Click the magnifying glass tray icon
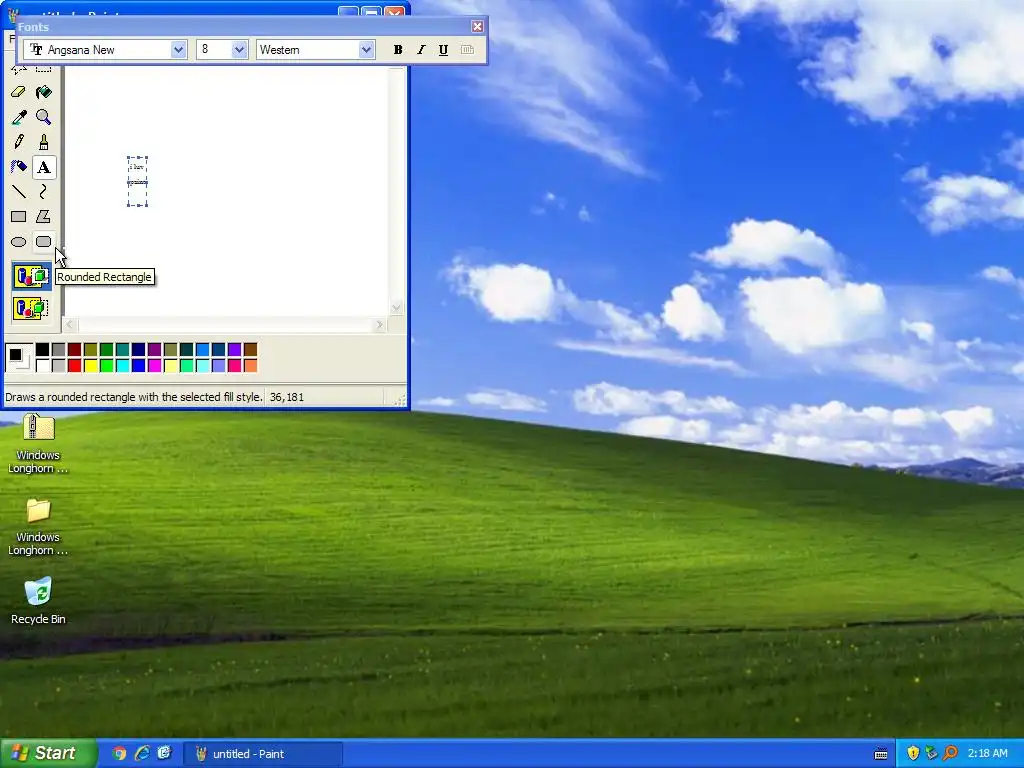This screenshot has height=768, width=1024. click(950, 753)
